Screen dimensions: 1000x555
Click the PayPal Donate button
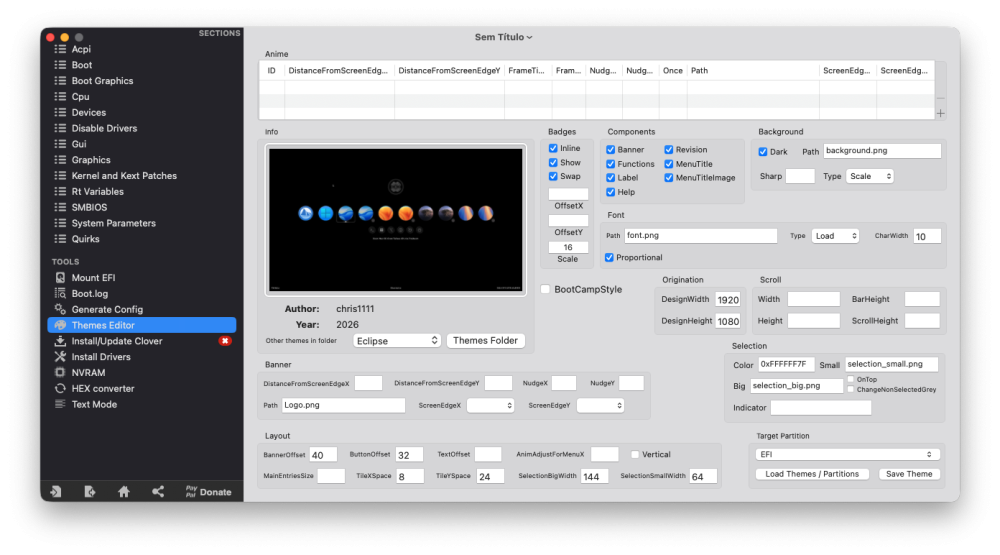(209, 491)
